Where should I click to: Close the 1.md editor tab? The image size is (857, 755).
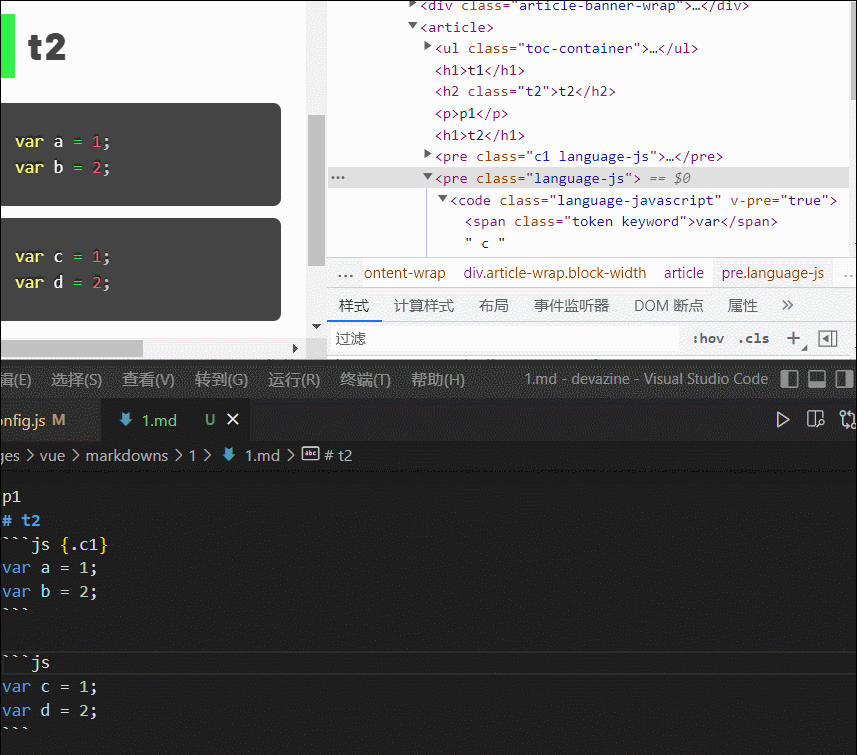click(x=233, y=419)
